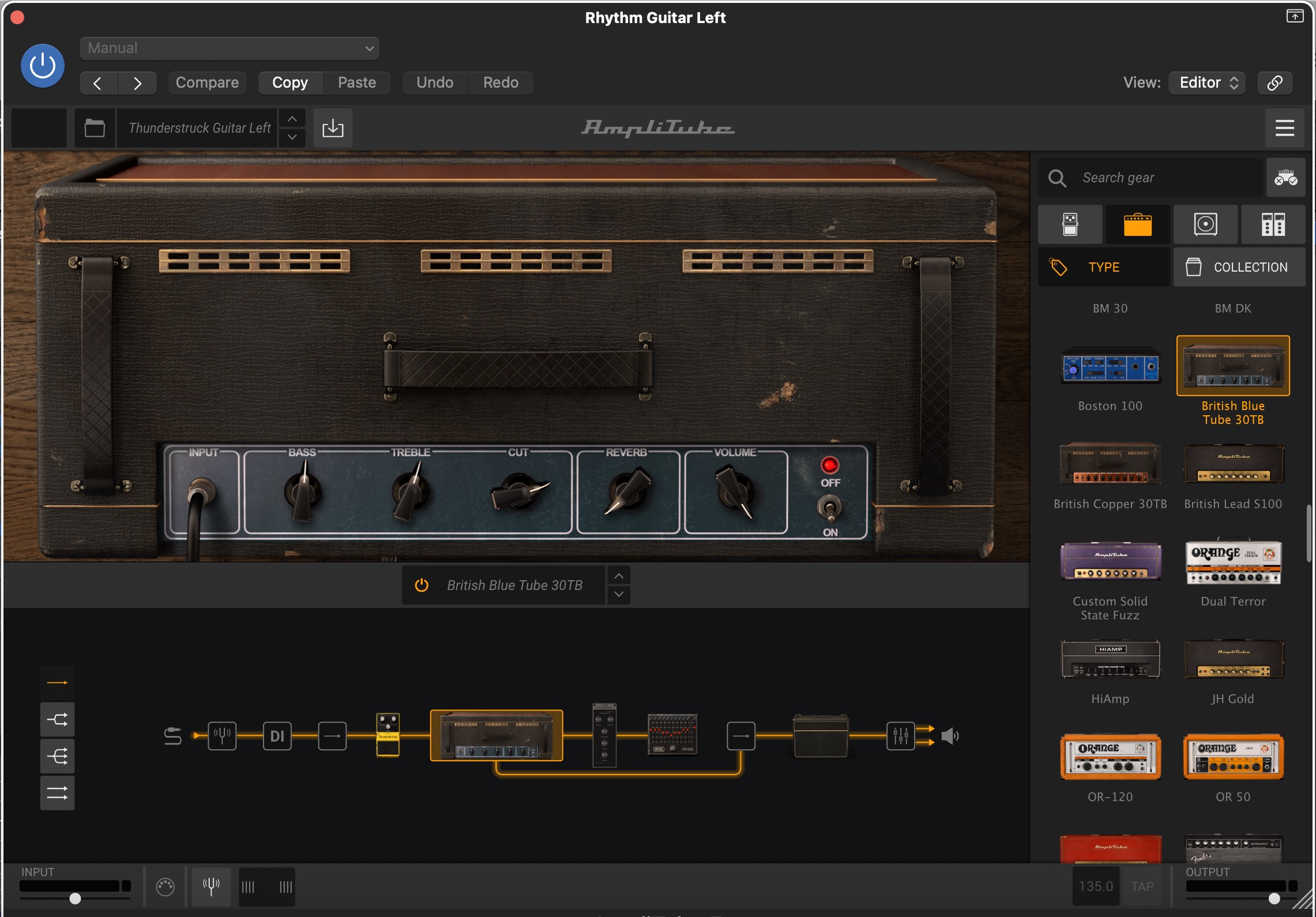This screenshot has height=917, width=1316.
Task: Click the output speaker icon
Action: (950, 736)
